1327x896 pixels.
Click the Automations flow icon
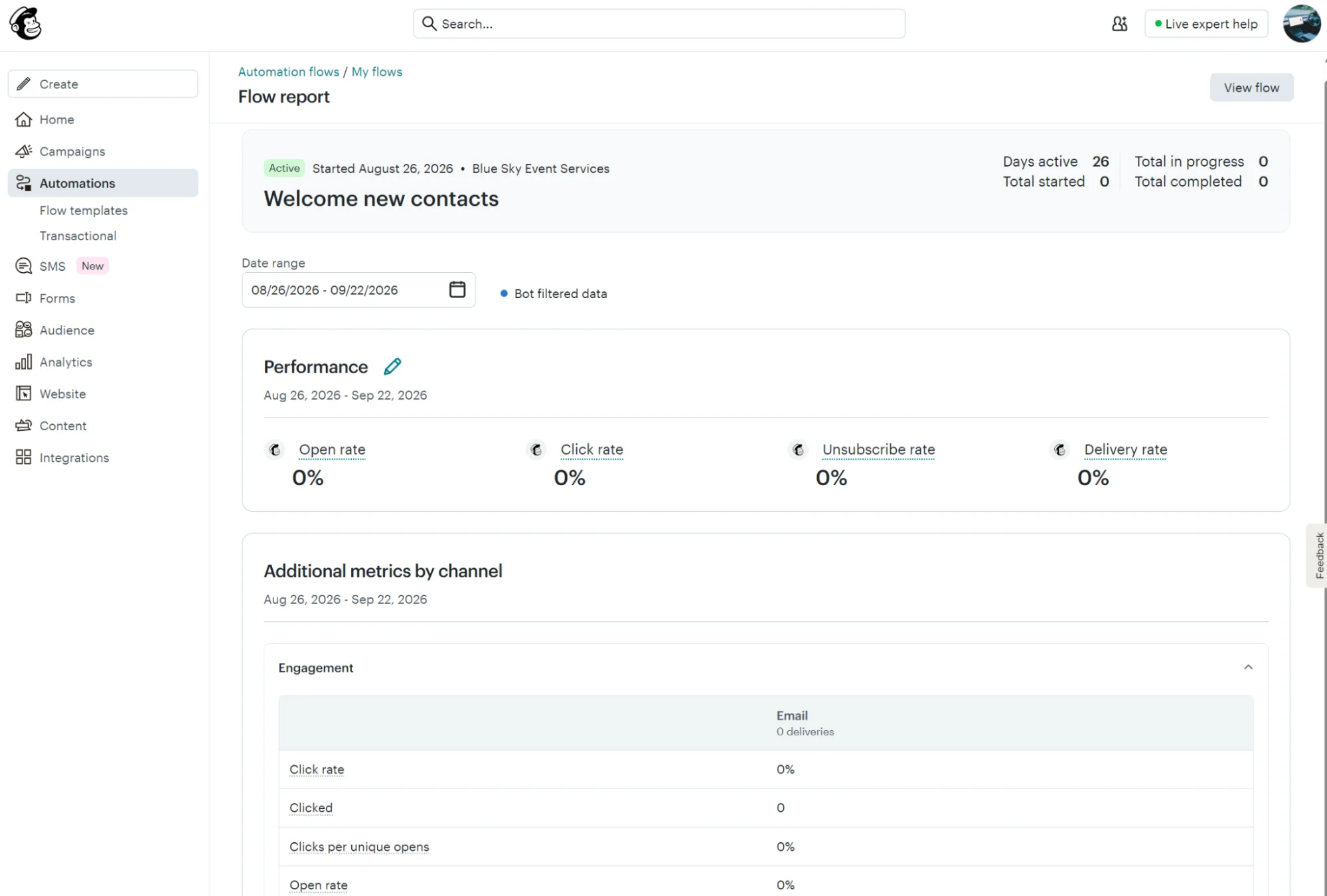(23, 183)
